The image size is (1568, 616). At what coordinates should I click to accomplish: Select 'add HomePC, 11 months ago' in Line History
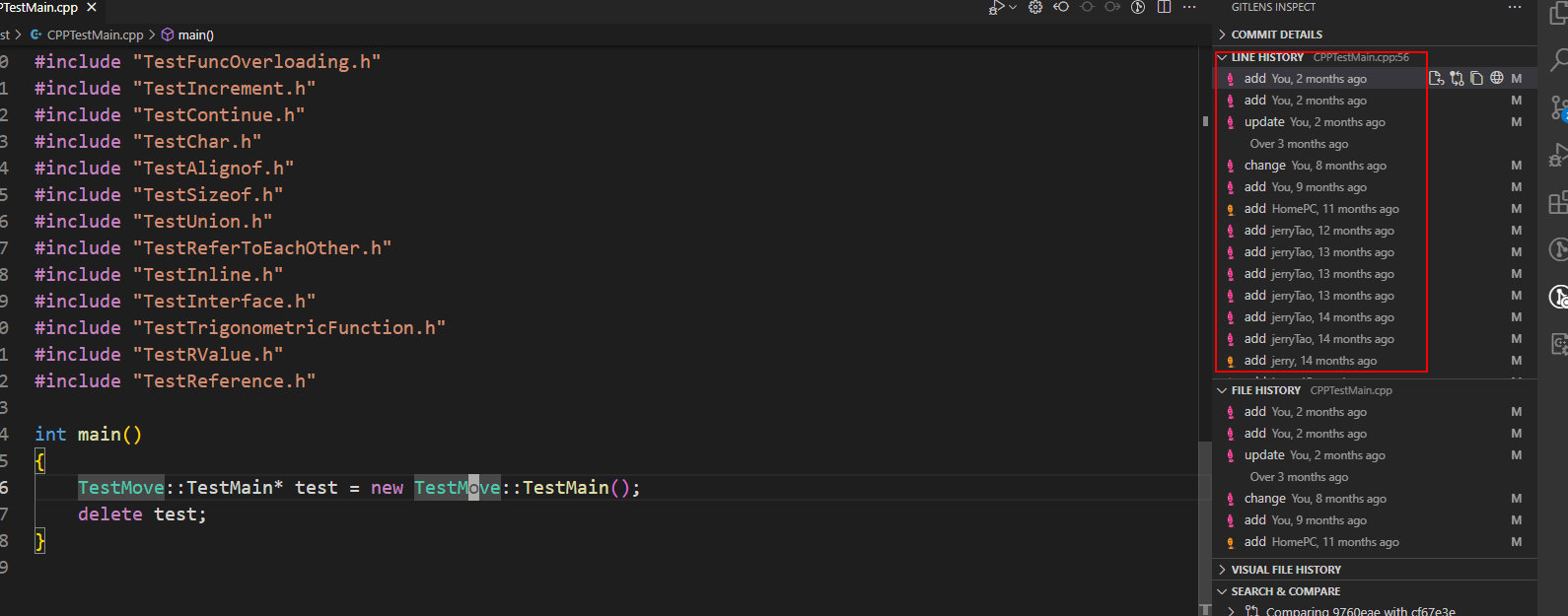coord(1375,209)
